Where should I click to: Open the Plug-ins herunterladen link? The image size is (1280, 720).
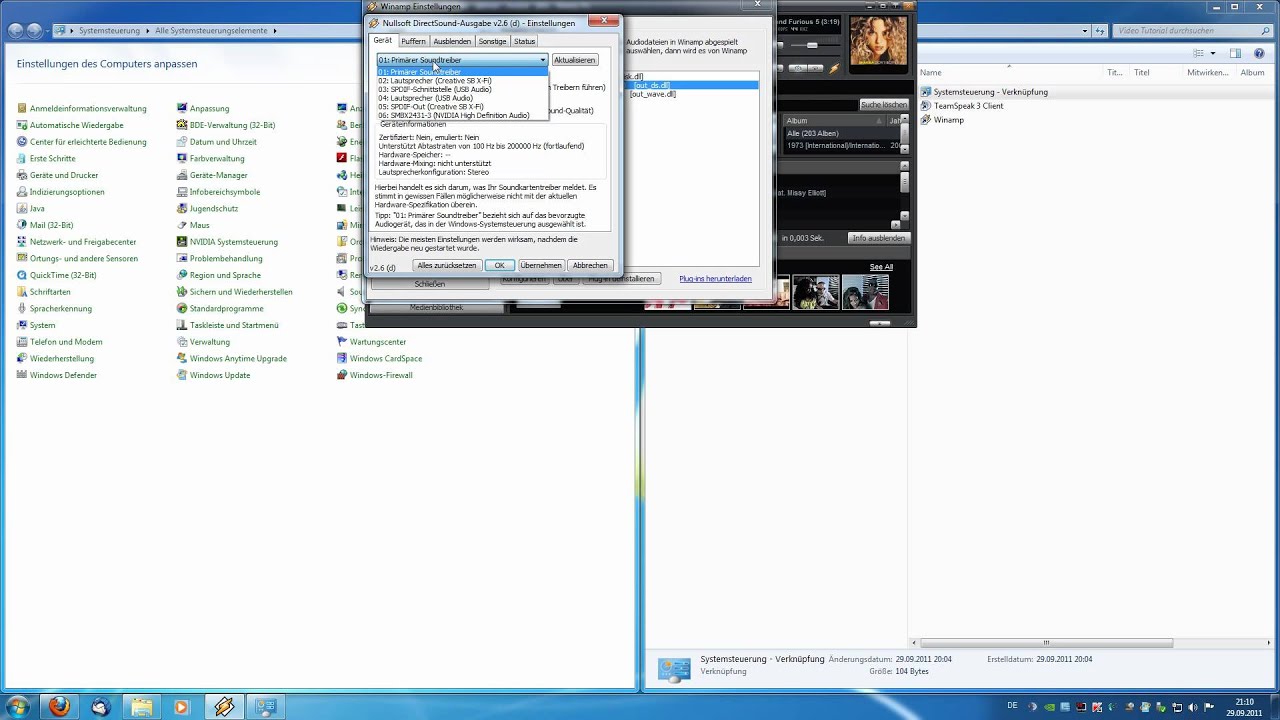(x=715, y=279)
